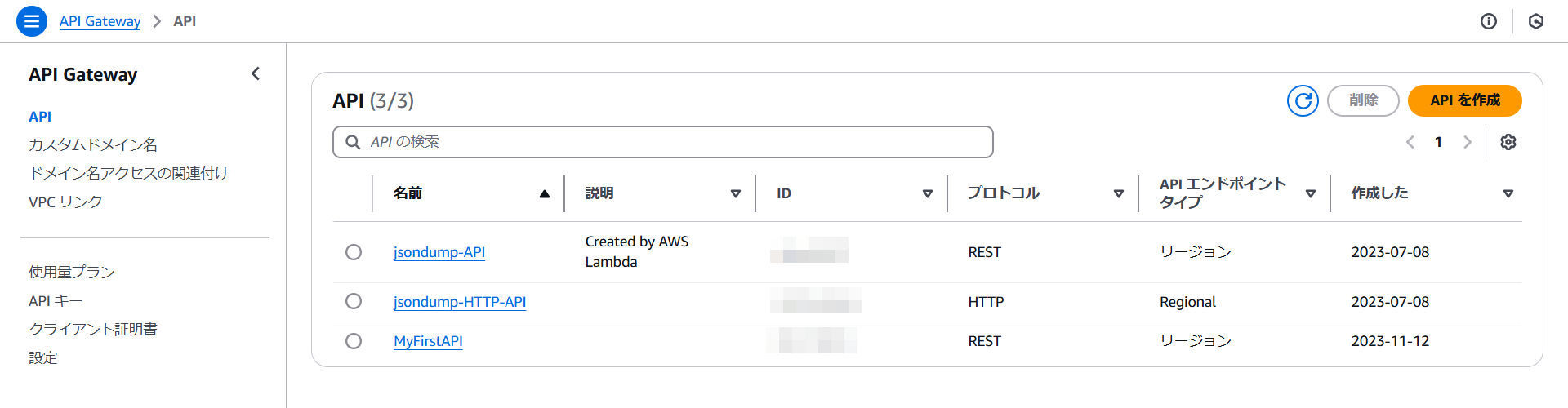The image size is (1568, 408).
Task: Open 使用量プラン in the sidebar
Action: [72, 272]
